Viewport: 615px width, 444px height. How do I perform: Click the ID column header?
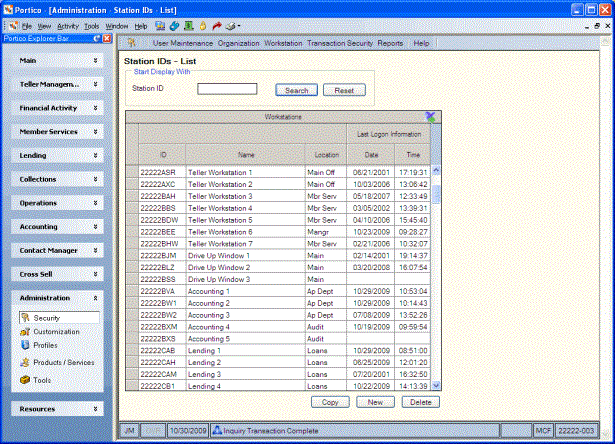pos(162,155)
